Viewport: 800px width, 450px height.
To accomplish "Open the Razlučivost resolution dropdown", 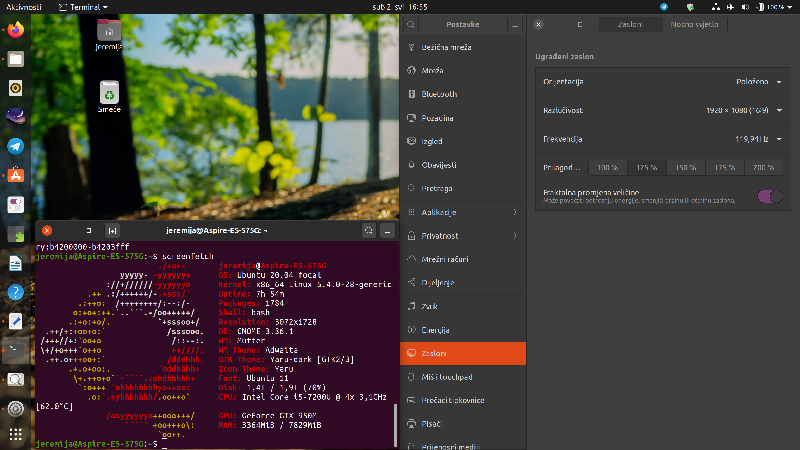I will point(744,110).
